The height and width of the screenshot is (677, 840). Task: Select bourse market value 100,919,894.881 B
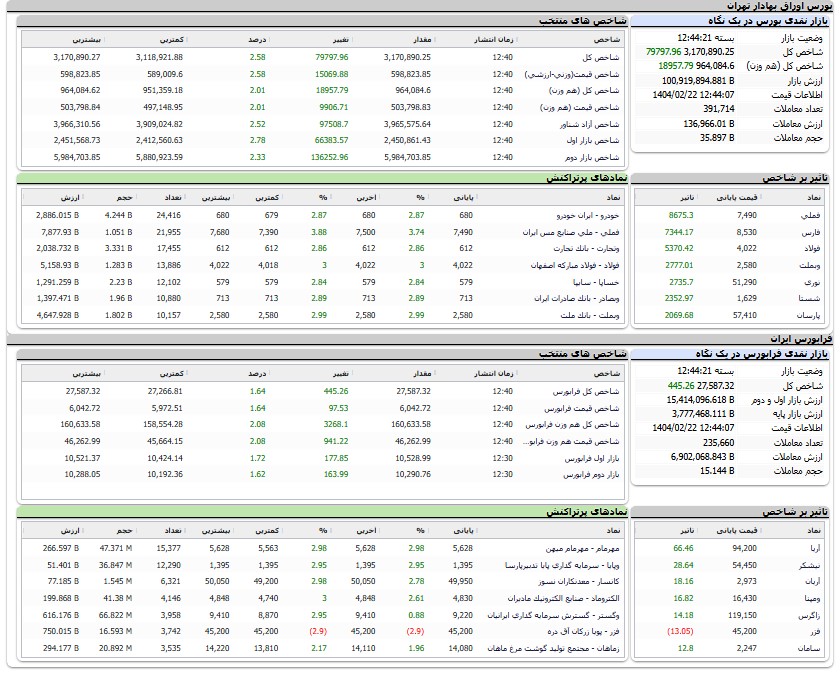(x=698, y=81)
